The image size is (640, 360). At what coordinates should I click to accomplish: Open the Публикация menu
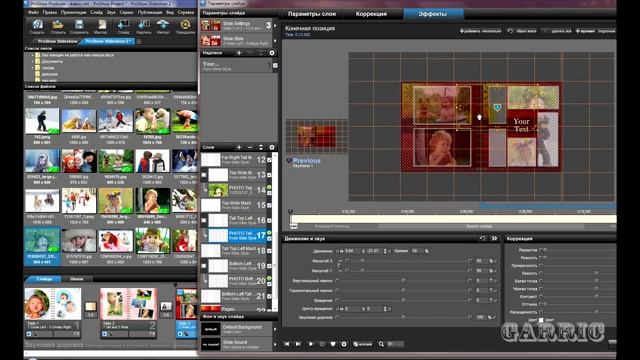coord(150,12)
